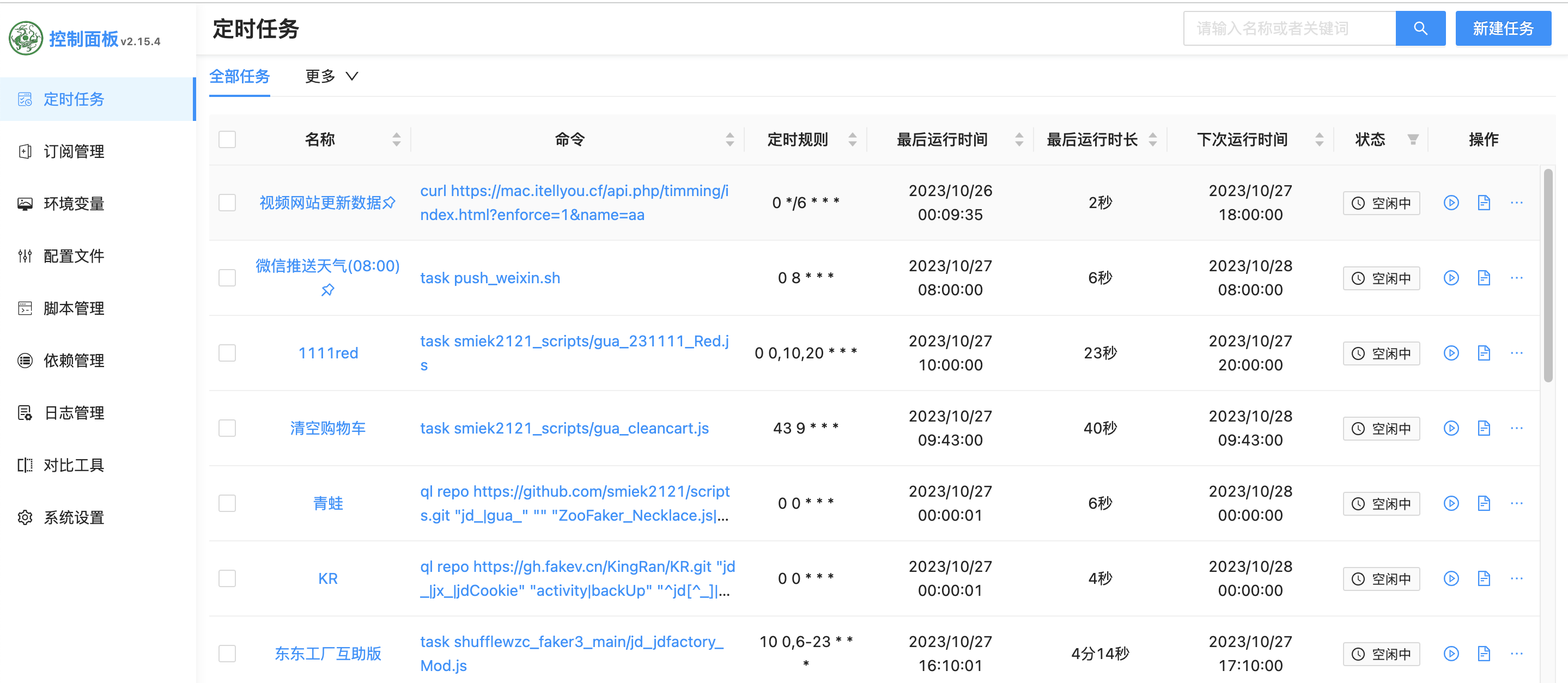Open the 清空购物车 task name link

pos(327,429)
